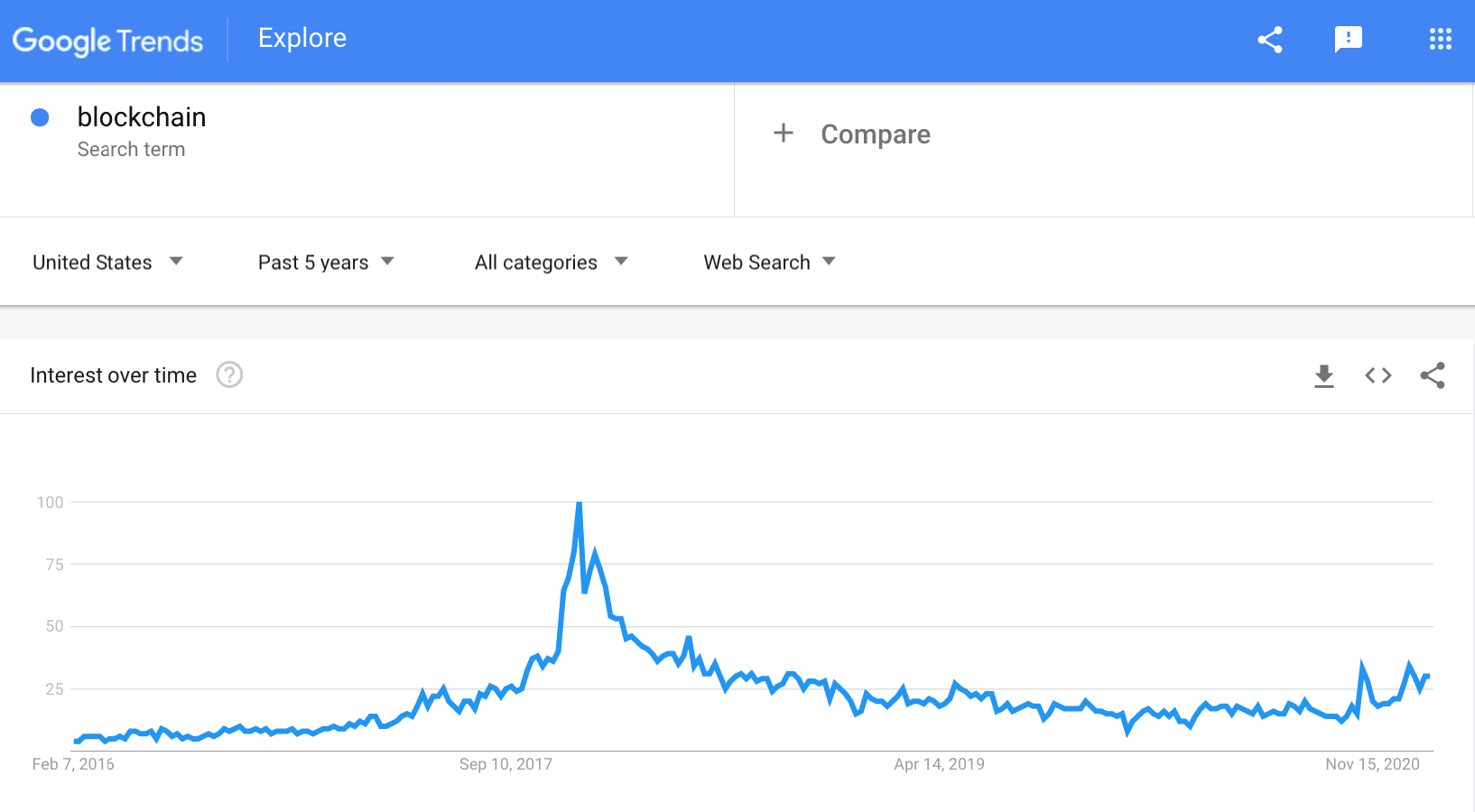Go to the Explore page
Screen dimensions: 1475x812
coord(302,38)
